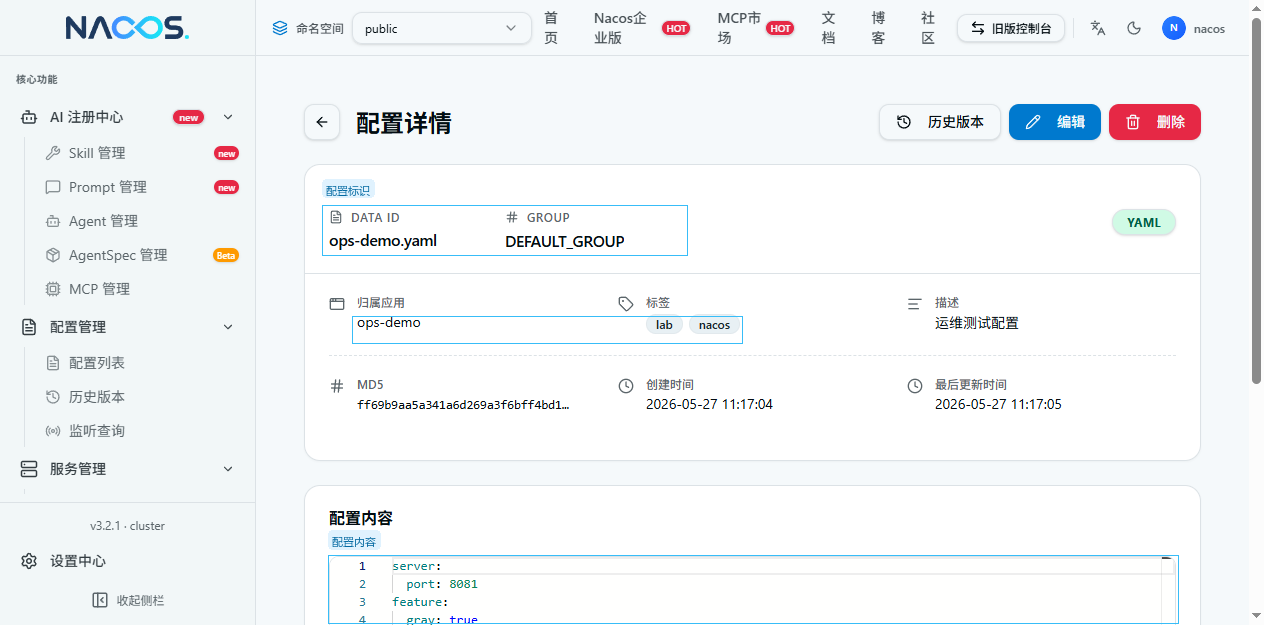Open the 历史版本 button in header
The height and width of the screenshot is (625, 1264).
point(940,122)
